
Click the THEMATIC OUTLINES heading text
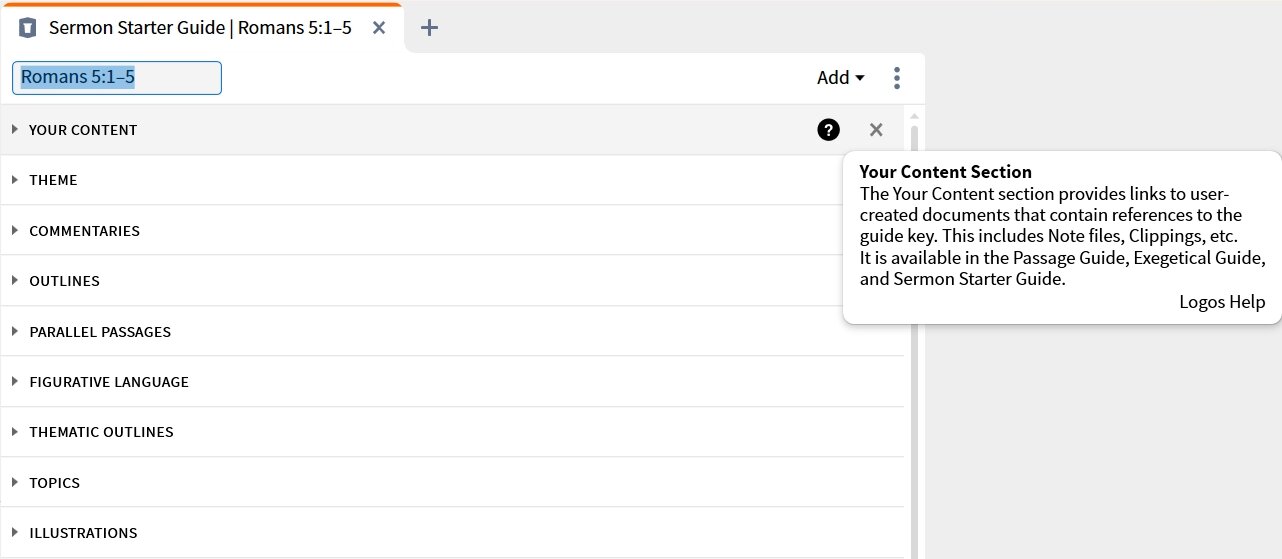101,432
